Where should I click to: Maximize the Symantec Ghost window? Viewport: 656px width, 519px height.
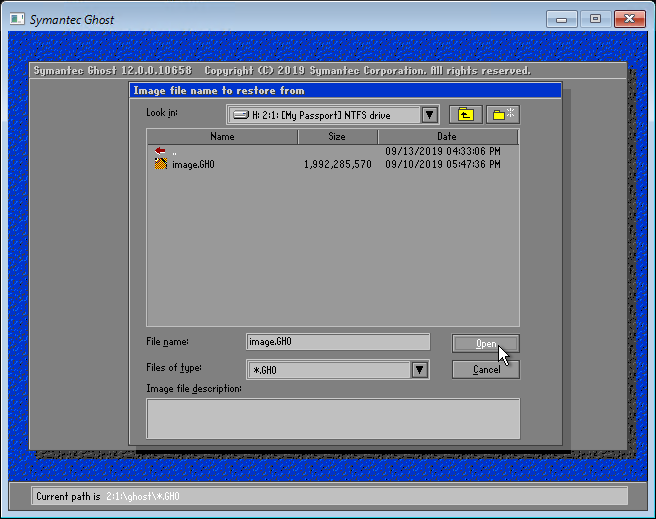tap(595, 19)
